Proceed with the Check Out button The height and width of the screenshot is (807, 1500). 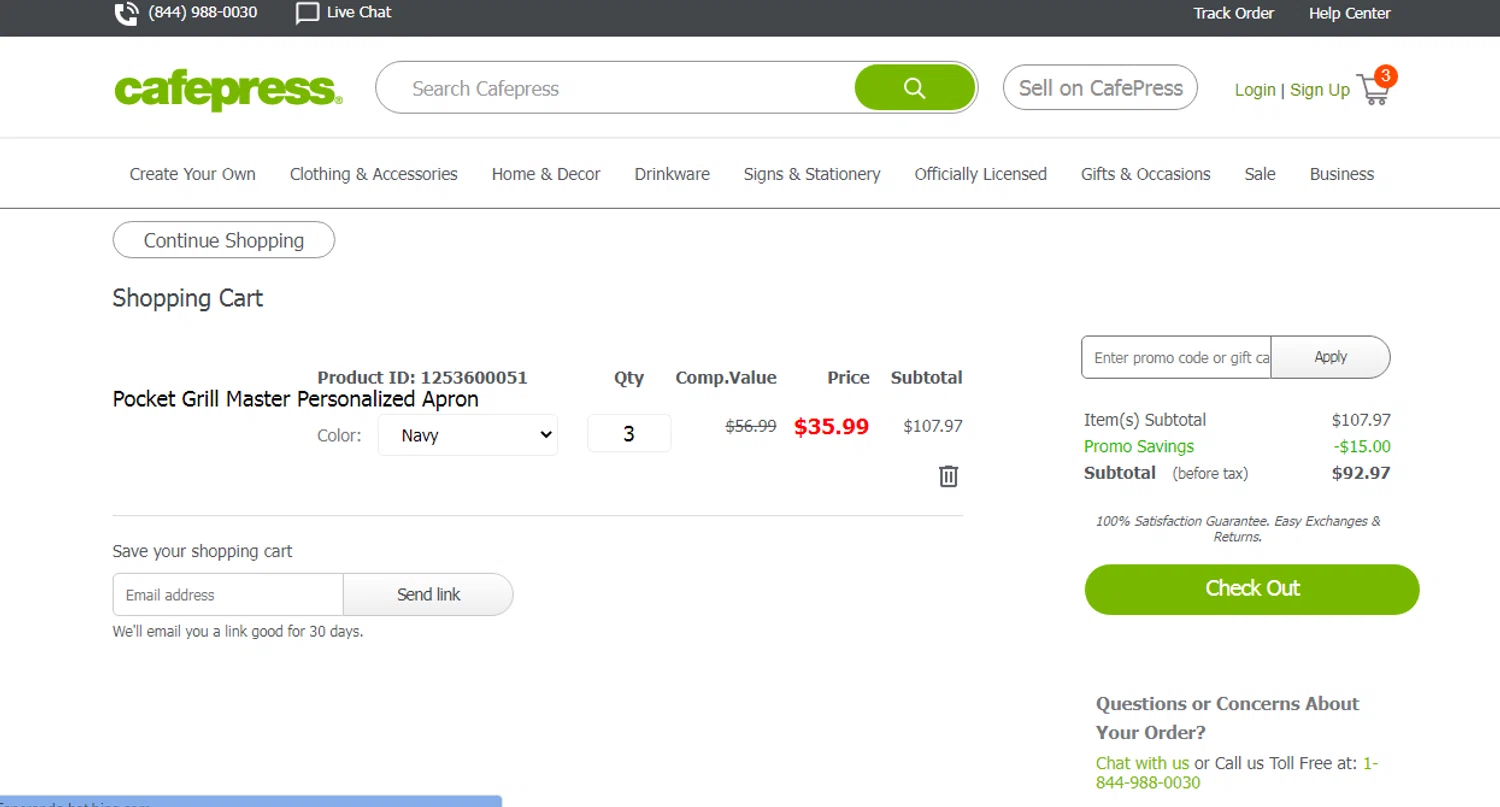point(1252,589)
